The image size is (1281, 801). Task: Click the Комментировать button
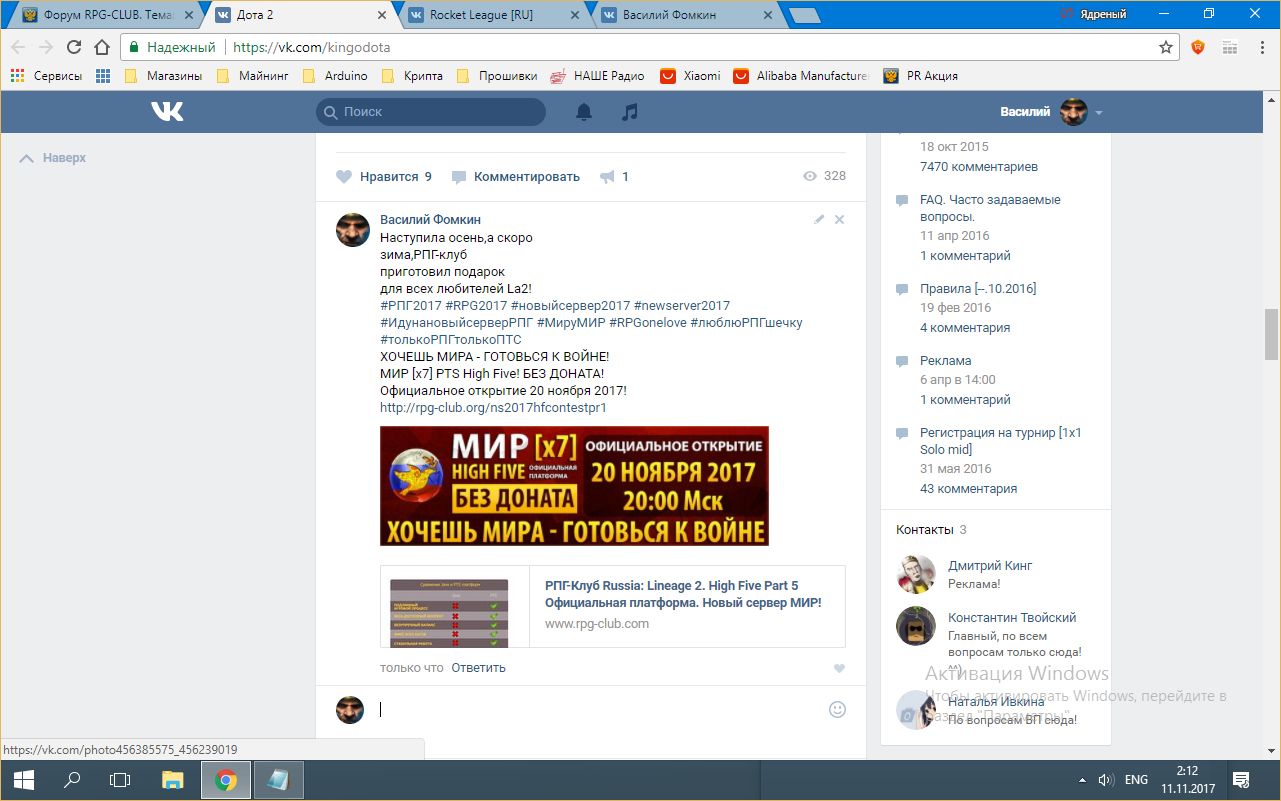coord(516,177)
